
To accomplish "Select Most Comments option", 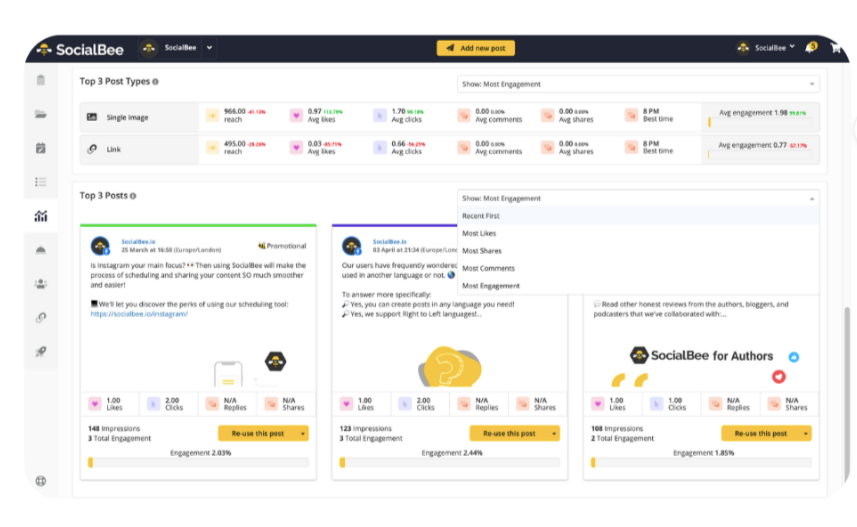I will click(x=638, y=268).
